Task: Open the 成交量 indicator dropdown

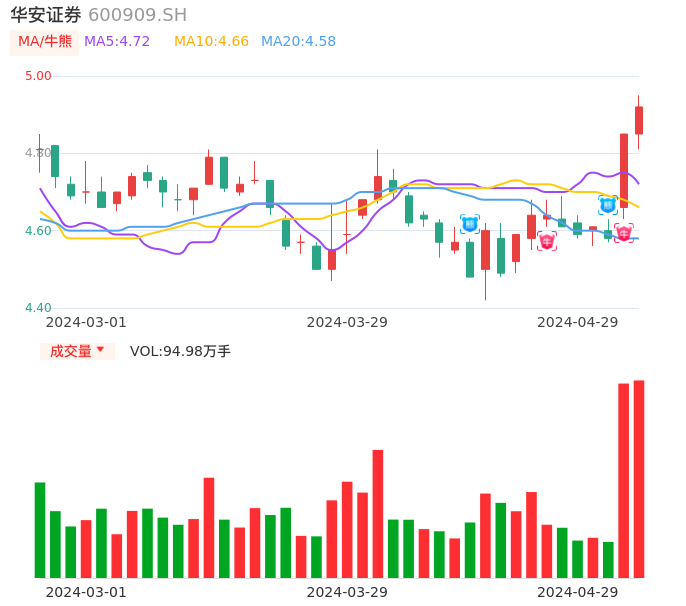Action: tap(77, 351)
